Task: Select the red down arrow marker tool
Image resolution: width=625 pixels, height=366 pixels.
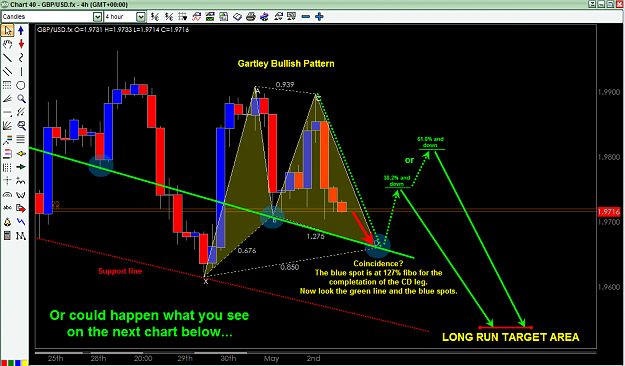Action: click(21, 44)
